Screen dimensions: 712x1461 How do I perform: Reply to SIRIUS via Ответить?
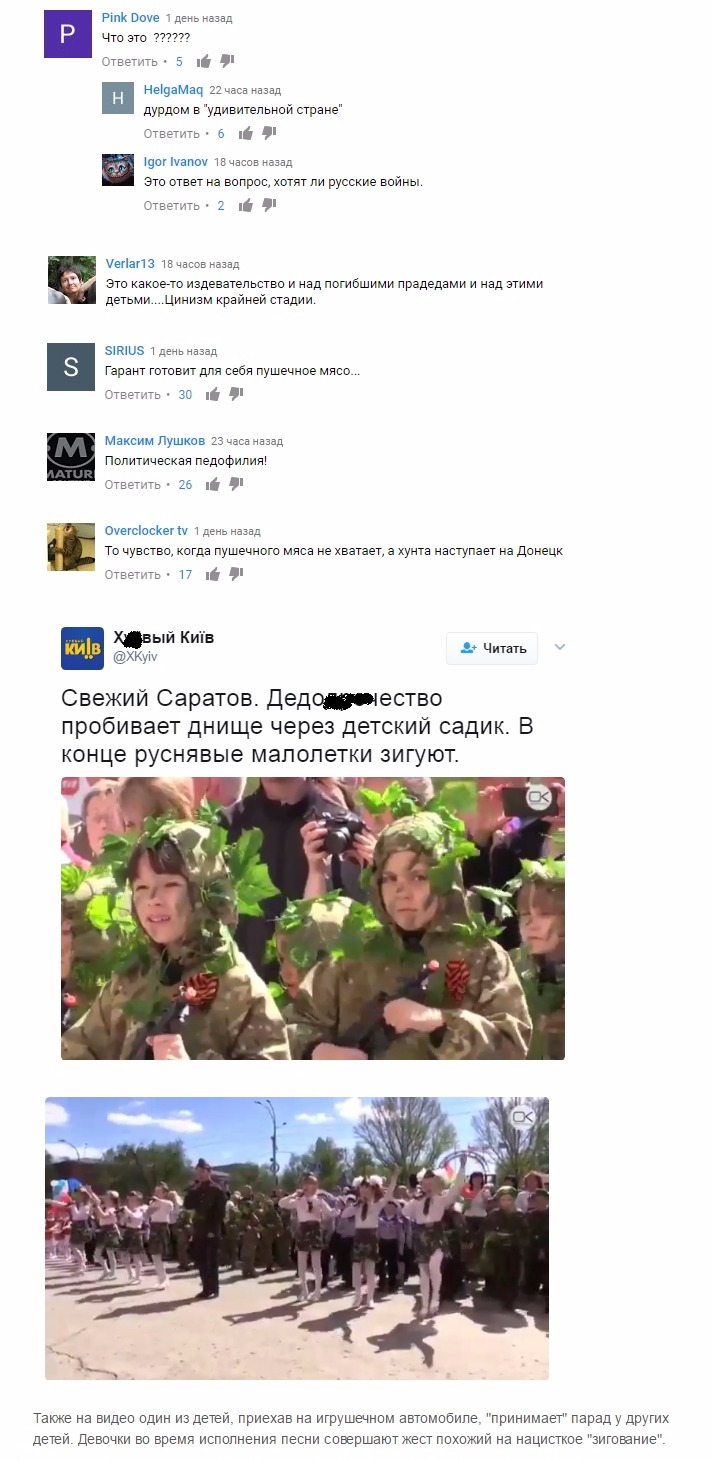[133, 395]
